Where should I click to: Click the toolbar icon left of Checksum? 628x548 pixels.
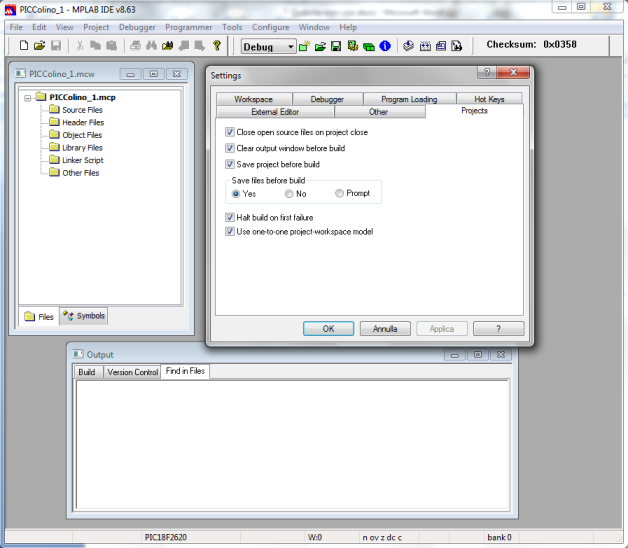[x=457, y=46]
